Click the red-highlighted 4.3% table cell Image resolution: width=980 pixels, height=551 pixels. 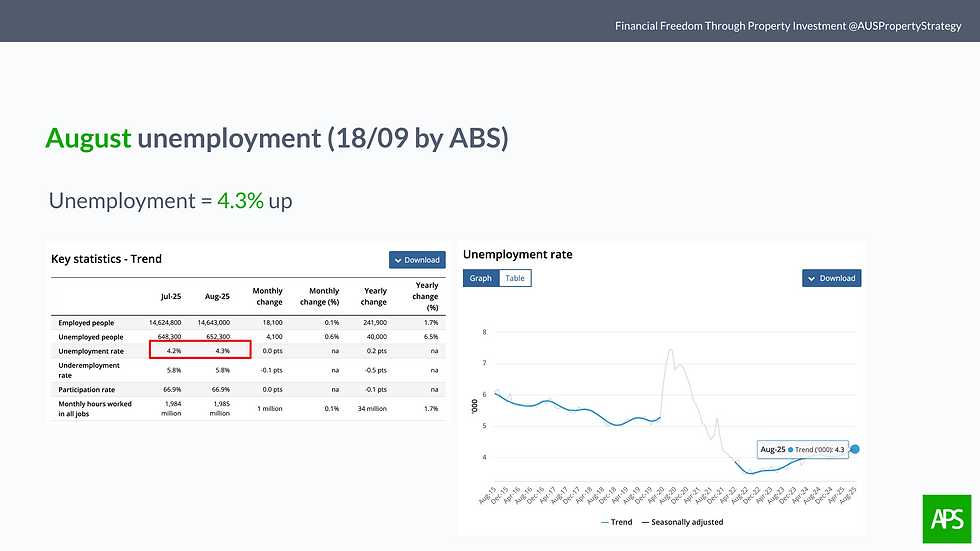(x=221, y=351)
